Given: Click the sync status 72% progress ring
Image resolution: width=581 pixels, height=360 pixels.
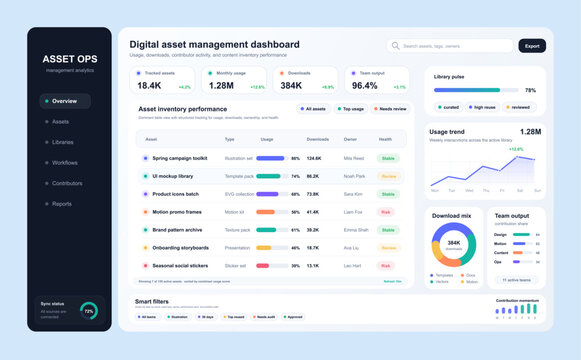Looking at the screenshot, I should pyautogui.click(x=89, y=311).
